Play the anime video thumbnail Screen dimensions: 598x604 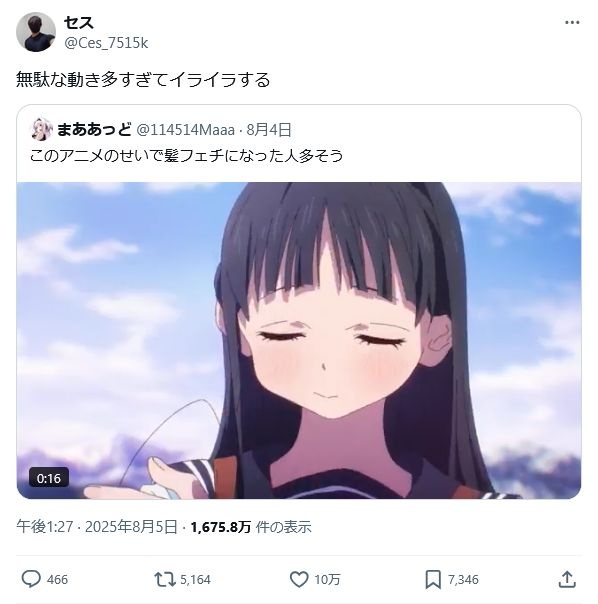299,341
